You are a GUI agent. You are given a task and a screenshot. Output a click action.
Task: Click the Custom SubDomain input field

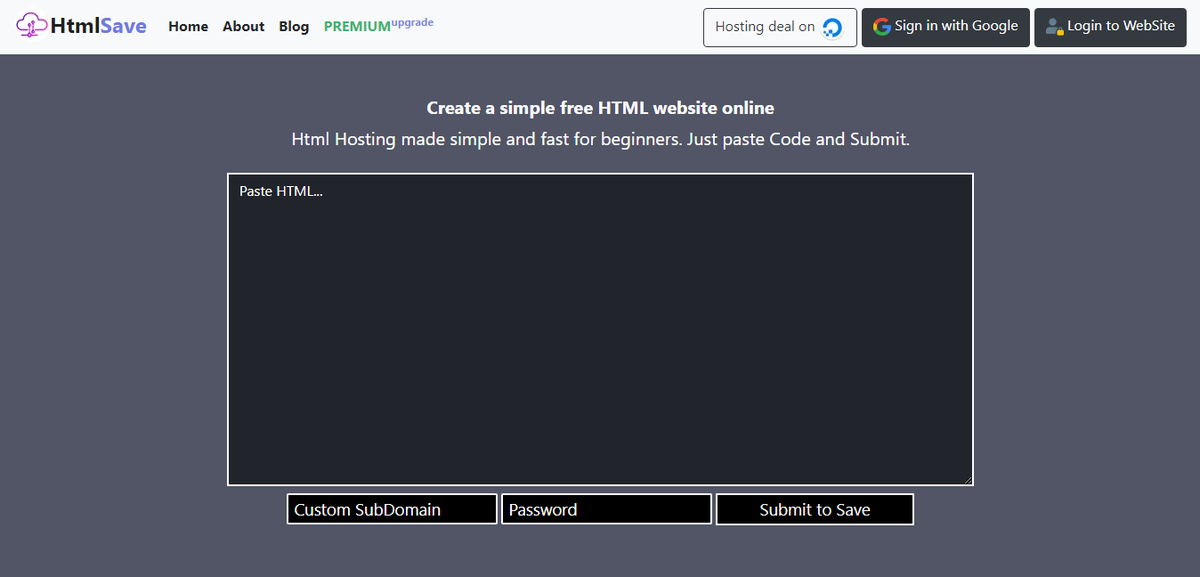click(x=391, y=509)
